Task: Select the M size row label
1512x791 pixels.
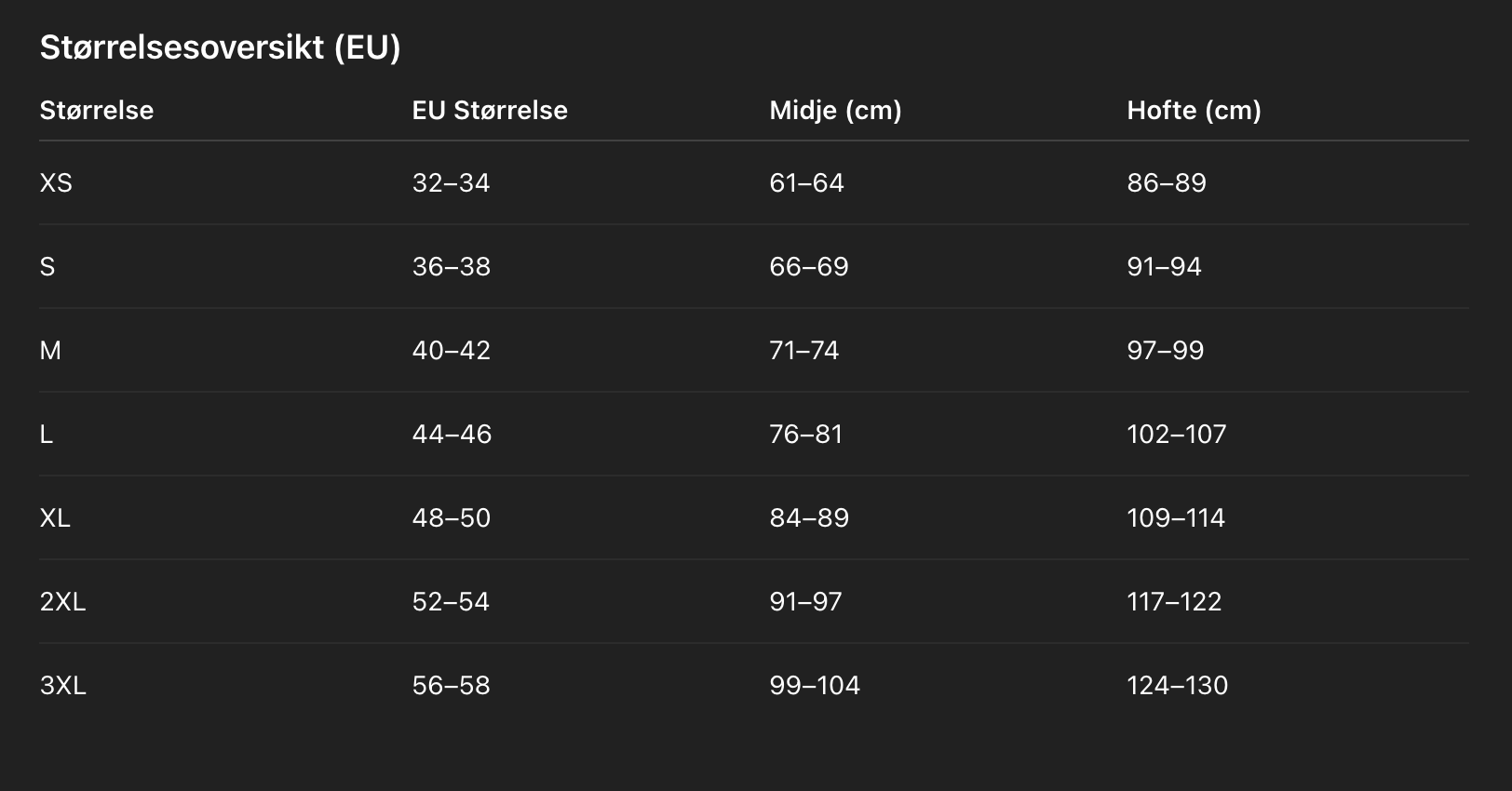Action: point(50,351)
